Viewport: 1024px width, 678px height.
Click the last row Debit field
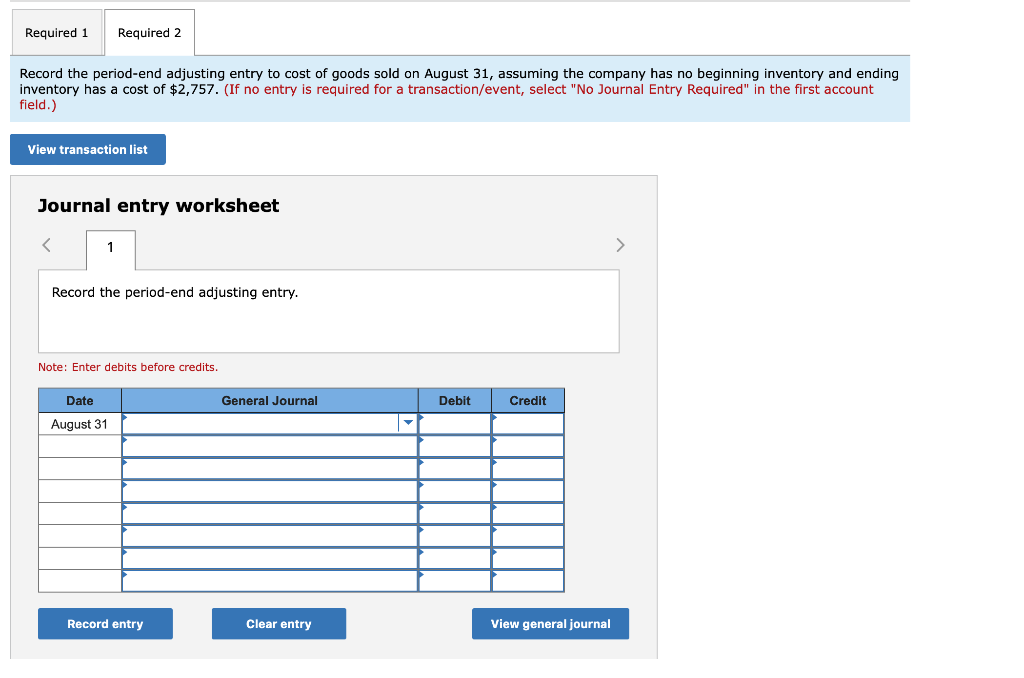pos(455,581)
